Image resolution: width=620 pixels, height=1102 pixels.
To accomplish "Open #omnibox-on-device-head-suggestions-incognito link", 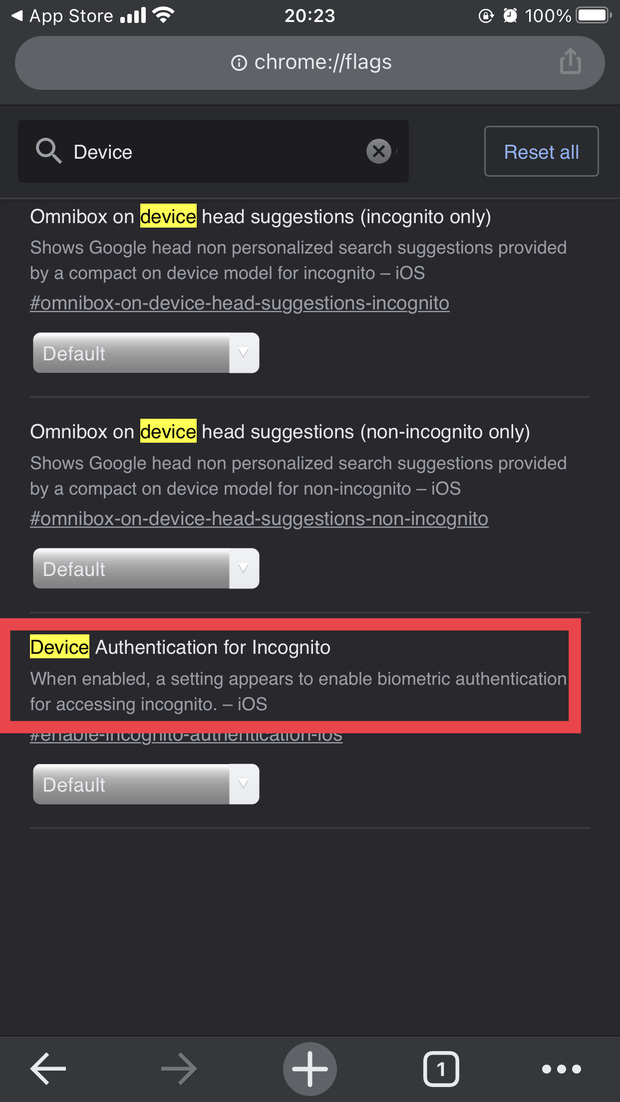I will [240, 303].
